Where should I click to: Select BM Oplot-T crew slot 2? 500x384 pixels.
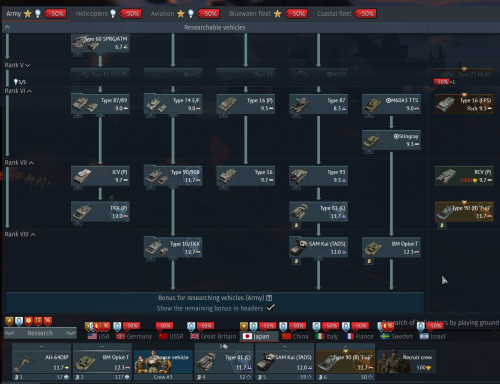pyautogui.click(x=102, y=362)
